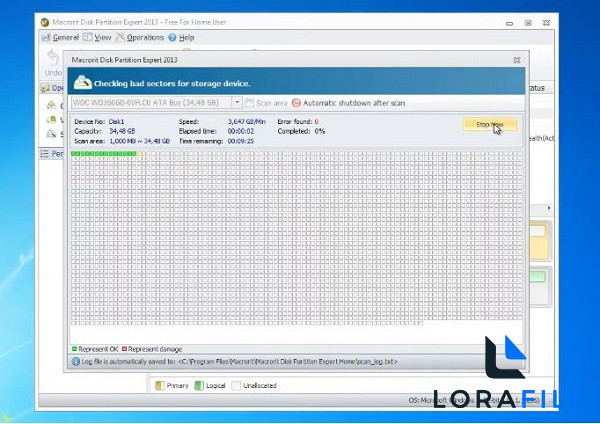The image size is (600, 424).
Task: Minimize the main Macrorit window
Action: [509, 23]
